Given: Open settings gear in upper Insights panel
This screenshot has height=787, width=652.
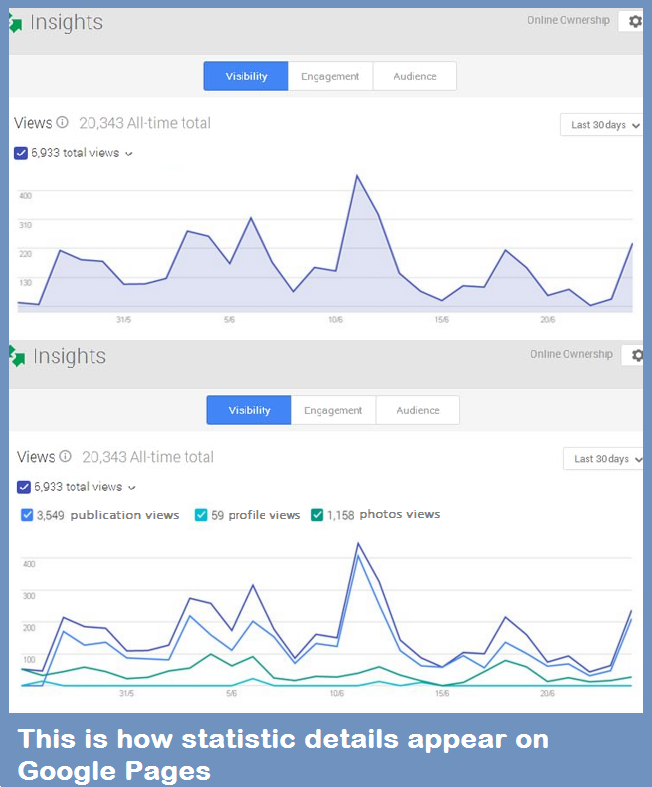Looking at the screenshot, I should (635, 21).
